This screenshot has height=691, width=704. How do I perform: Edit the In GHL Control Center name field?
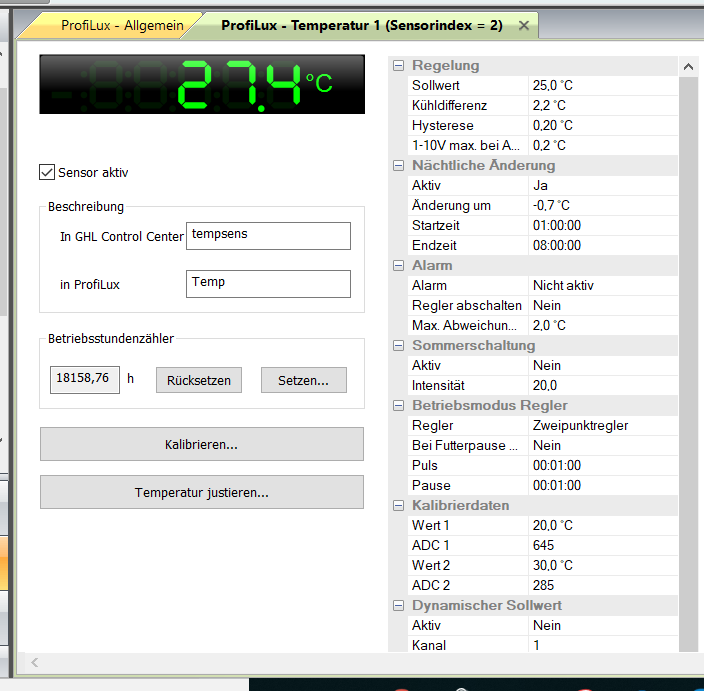(x=268, y=236)
